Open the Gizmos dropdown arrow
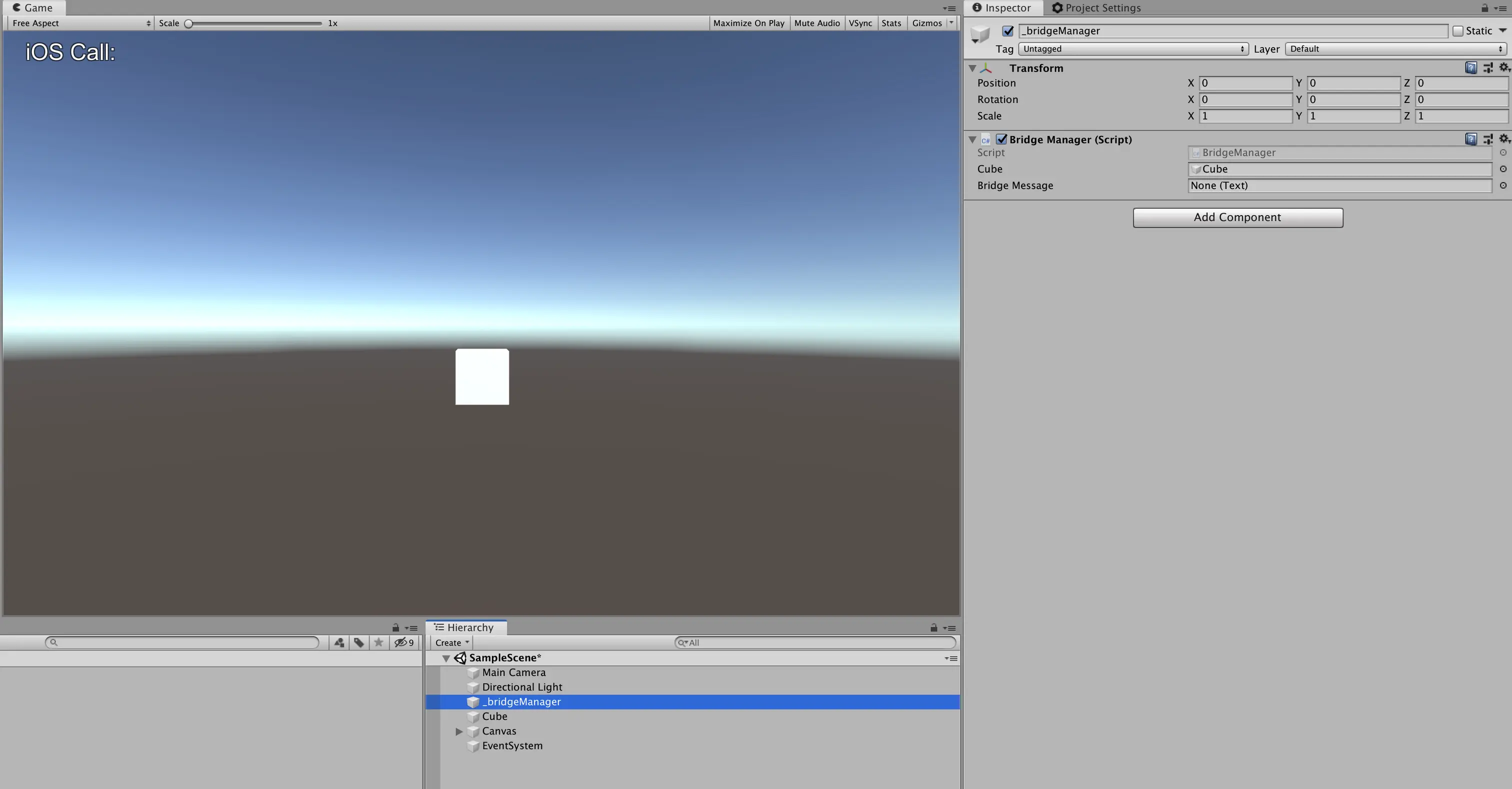 951,23
